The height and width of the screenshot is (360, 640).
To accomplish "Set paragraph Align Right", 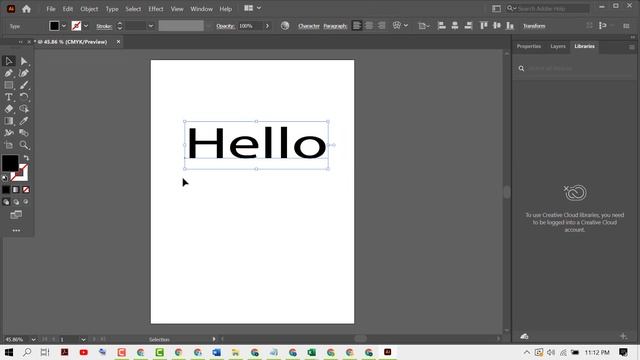I will 382,26.
